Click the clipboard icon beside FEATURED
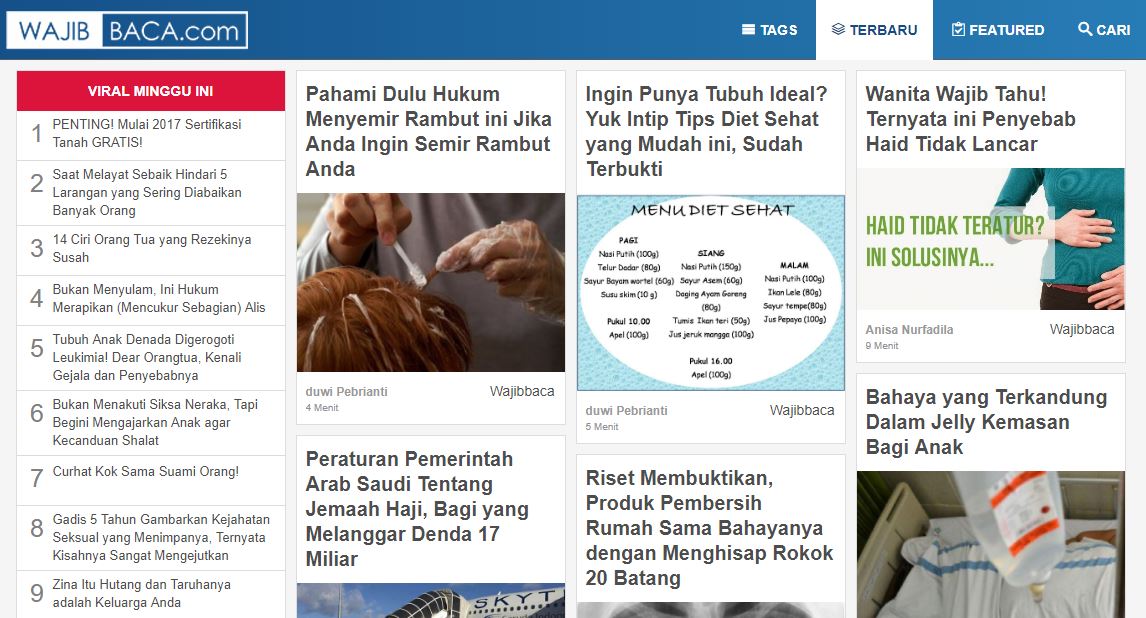The image size is (1146, 618). (x=958, y=29)
